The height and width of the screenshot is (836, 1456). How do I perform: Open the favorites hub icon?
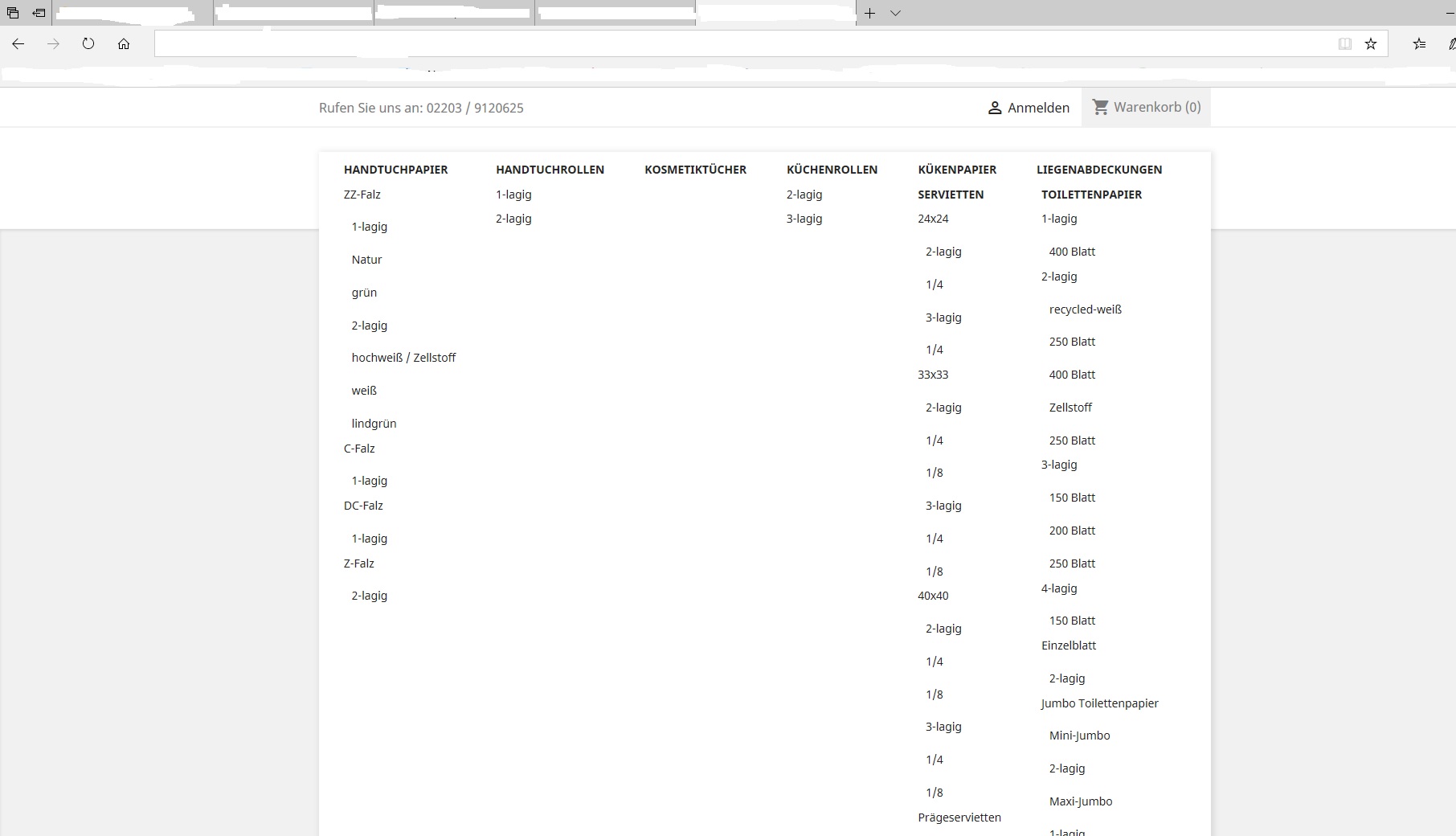(x=1420, y=43)
